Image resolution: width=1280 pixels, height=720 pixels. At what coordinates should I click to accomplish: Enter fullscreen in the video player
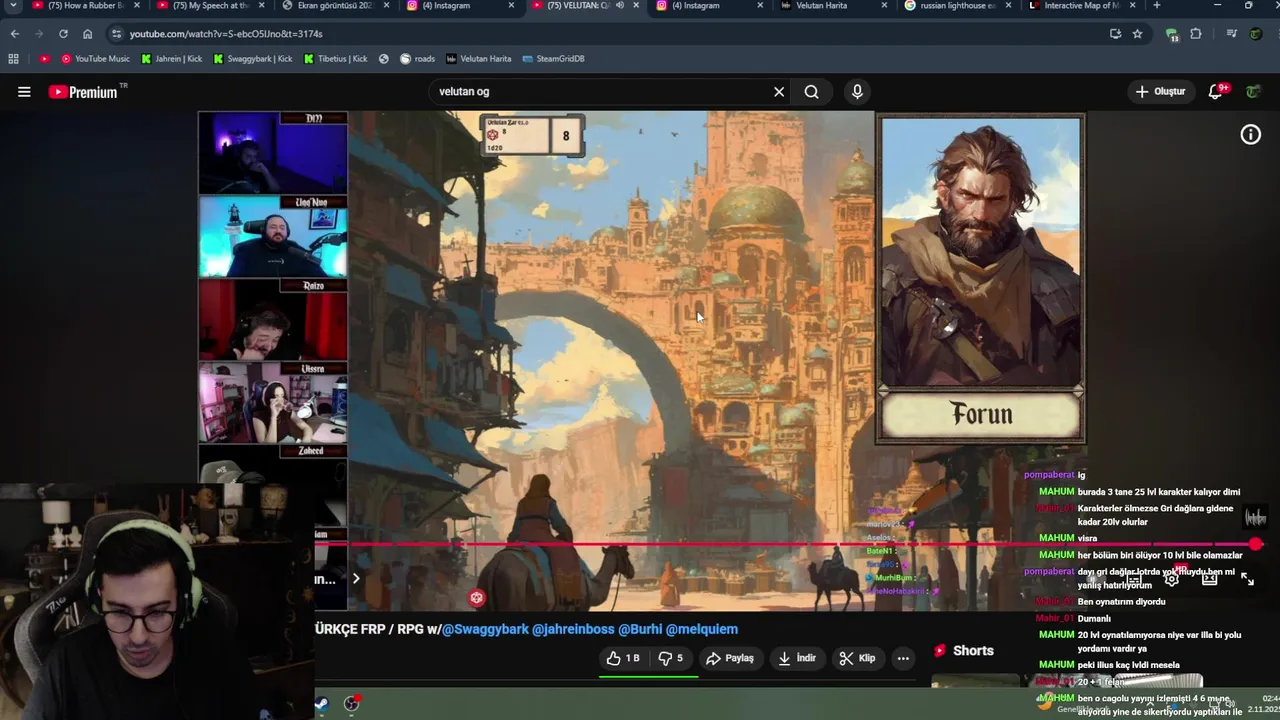pyautogui.click(x=1247, y=579)
